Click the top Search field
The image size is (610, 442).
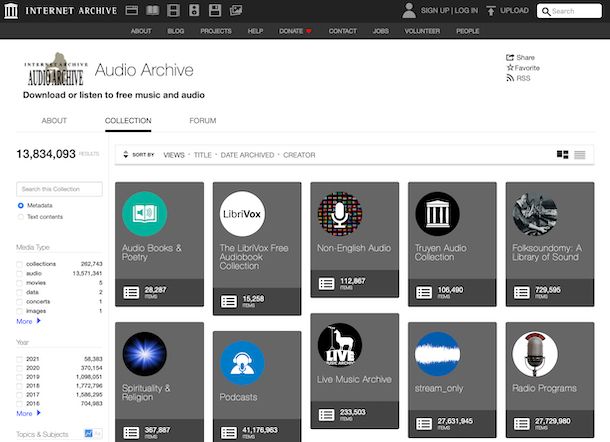point(569,11)
